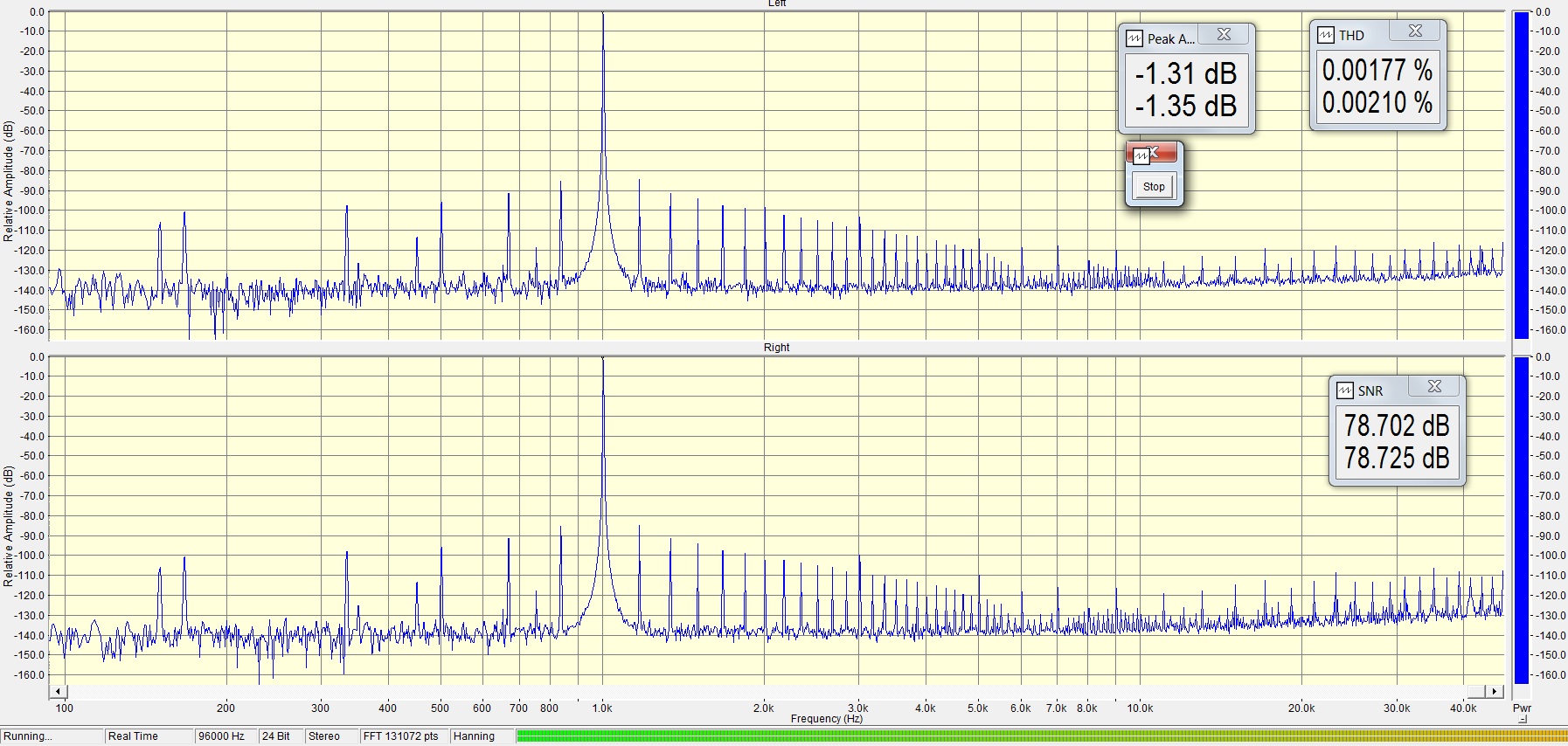Click the Left plot Relative Amplitude axis label
This screenshot has width=1568, height=746.
[x=9, y=181]
